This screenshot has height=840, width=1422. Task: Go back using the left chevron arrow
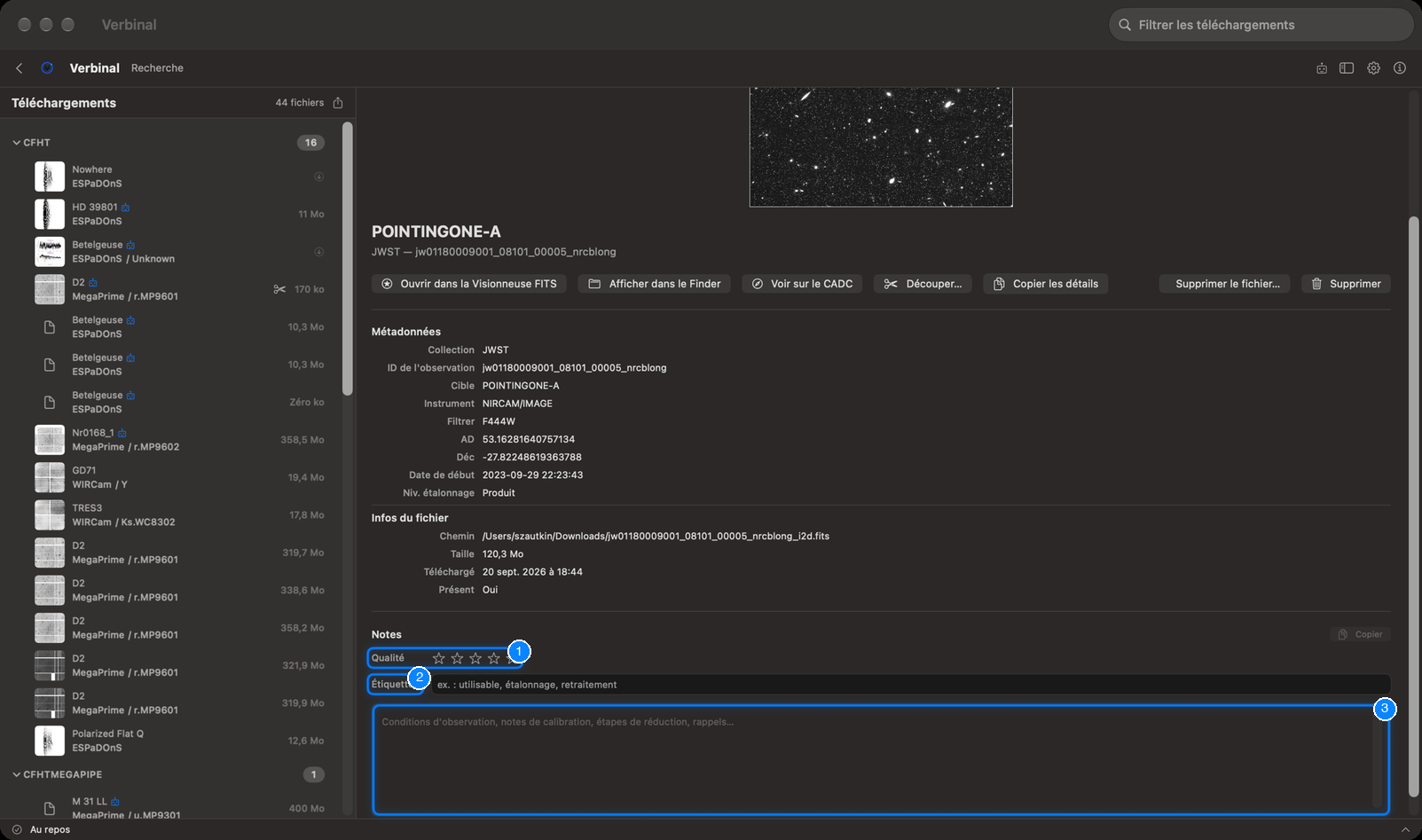coord(20,68)
